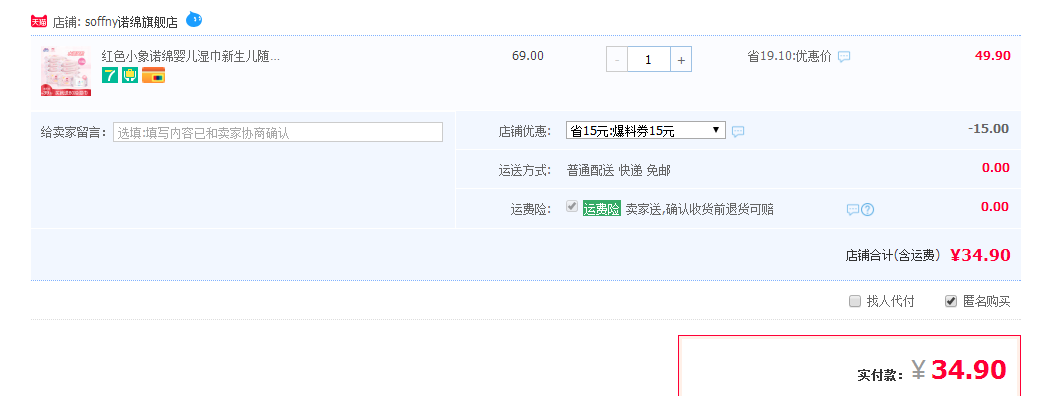The height and width of the screenshot is (396, 1059).
Task: Click the store total ¥34.90
Action: (980, 255)
